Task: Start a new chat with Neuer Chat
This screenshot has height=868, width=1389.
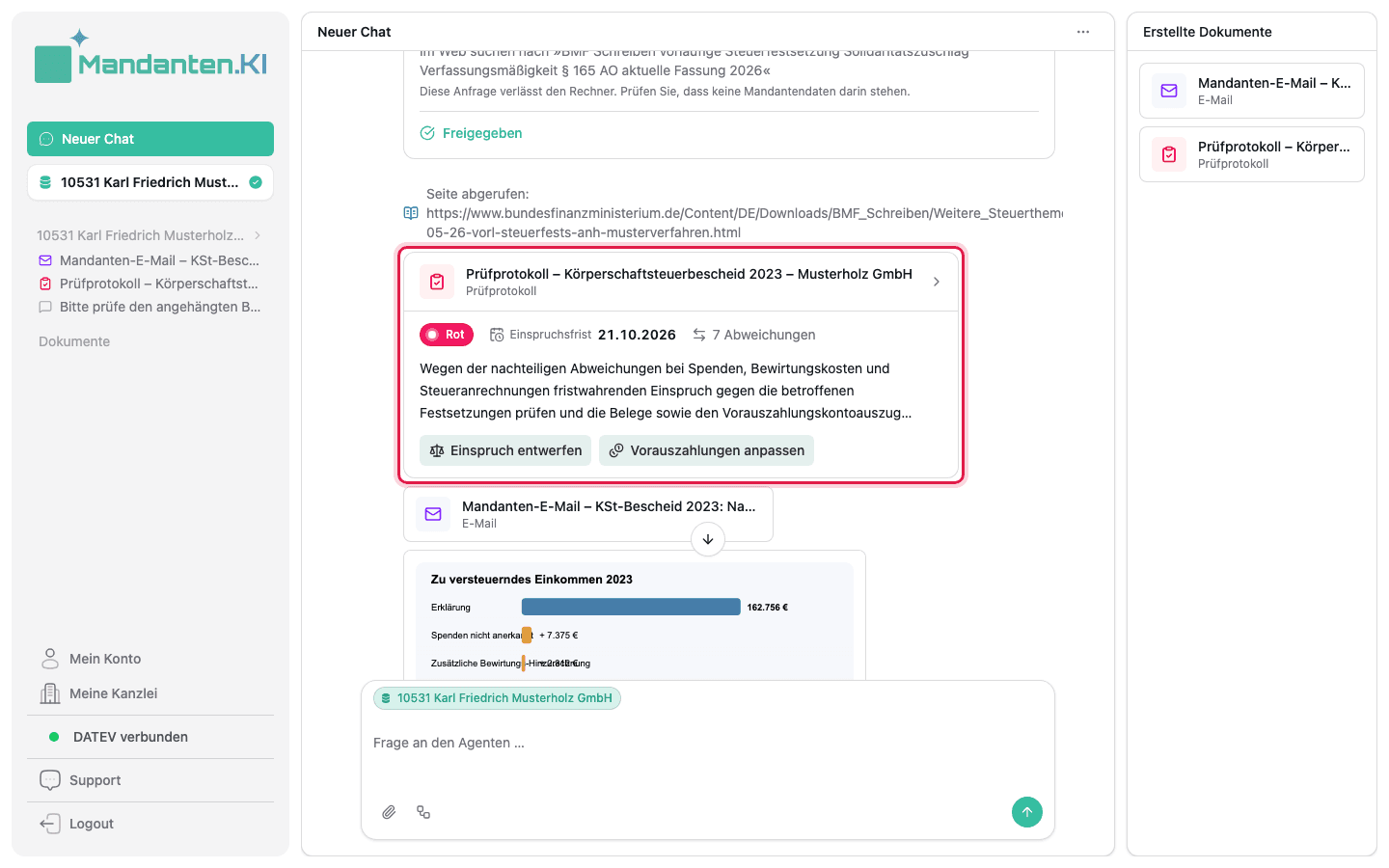Action: [150, 139]
